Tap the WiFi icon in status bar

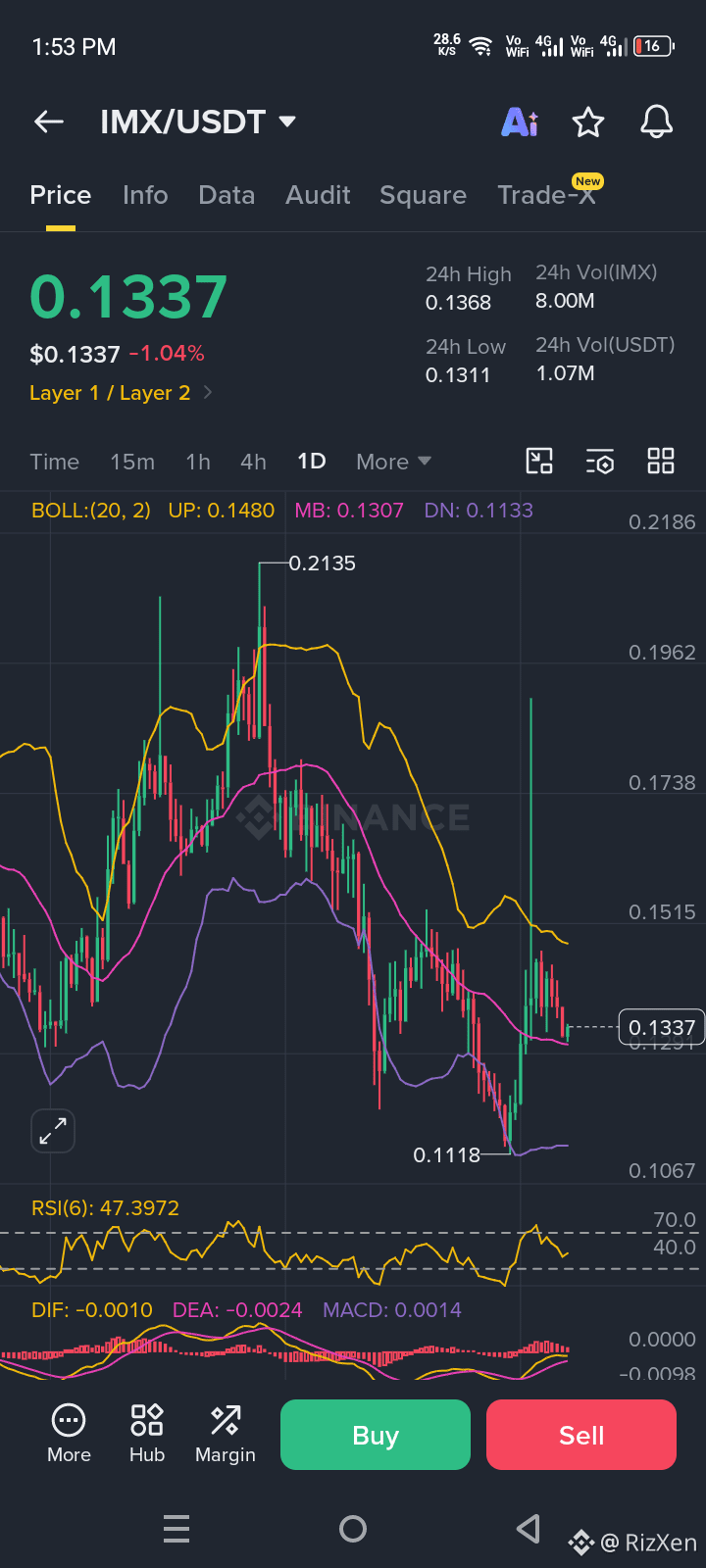[x=480, y=46]
